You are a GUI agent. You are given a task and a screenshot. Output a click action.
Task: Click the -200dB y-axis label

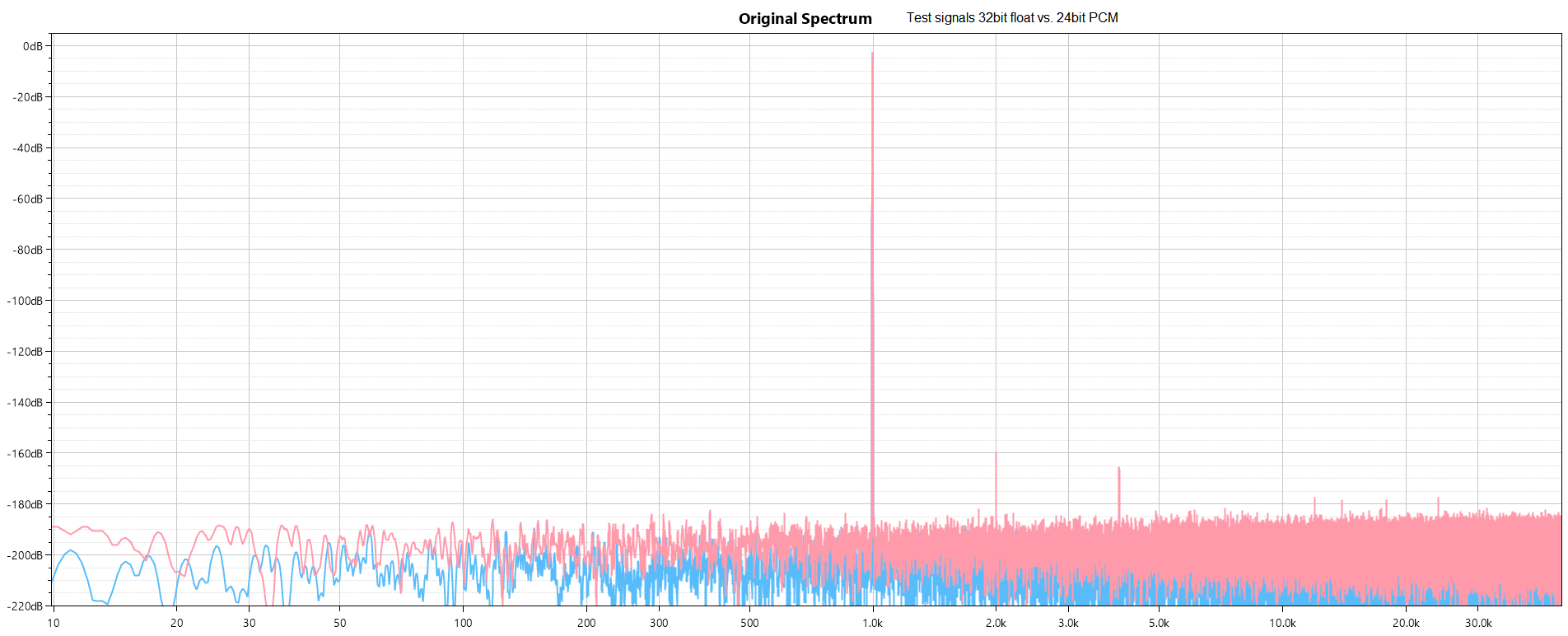click(x=25, y=555)
